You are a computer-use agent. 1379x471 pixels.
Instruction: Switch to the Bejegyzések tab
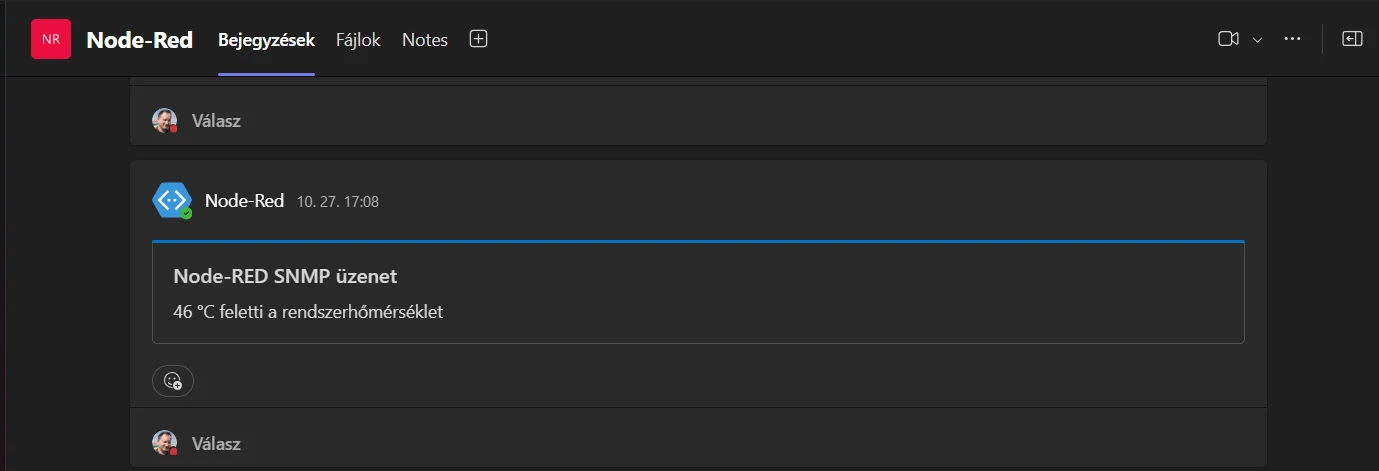[266, 40]
